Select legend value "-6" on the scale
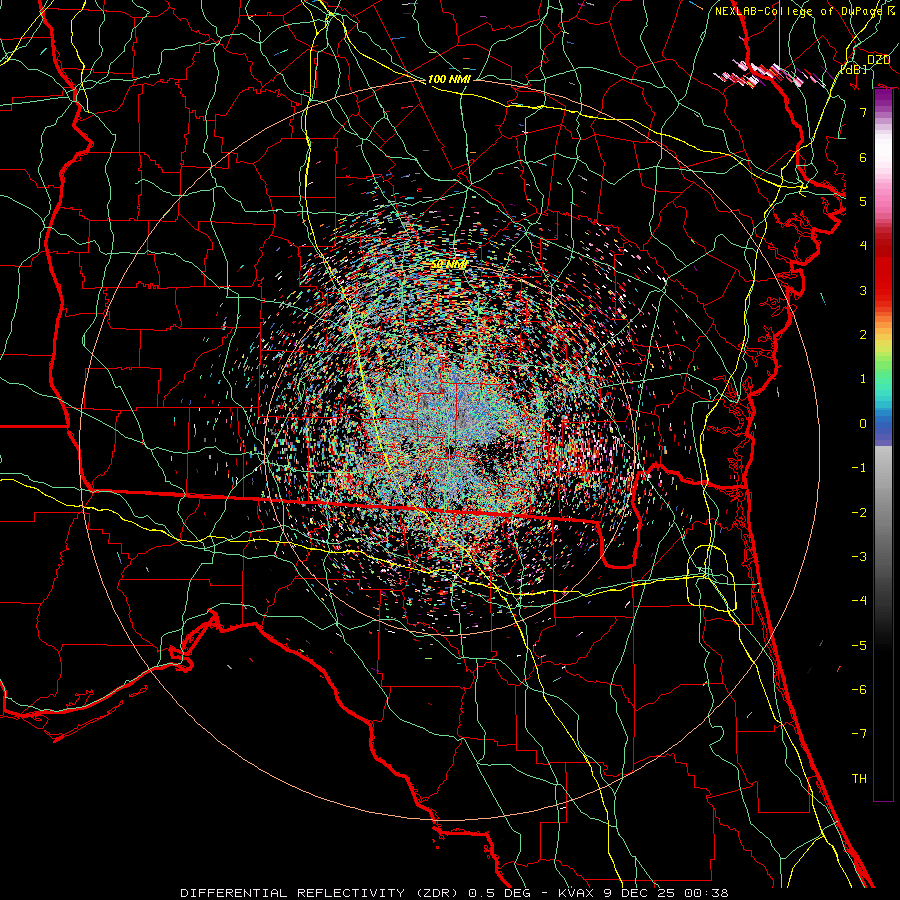 coord(859,690)
